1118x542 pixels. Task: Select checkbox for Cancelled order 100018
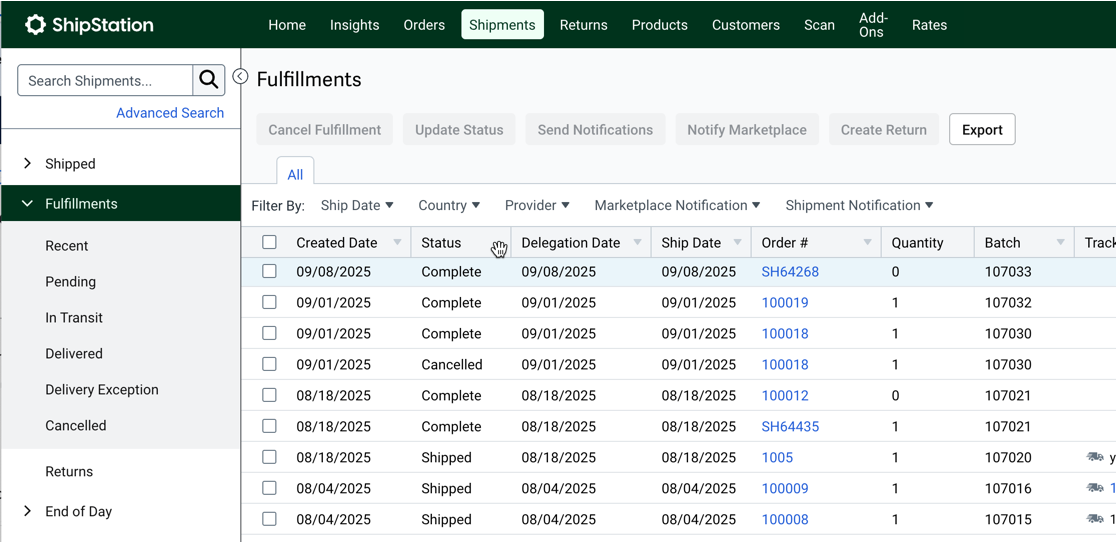coord(269,364)
